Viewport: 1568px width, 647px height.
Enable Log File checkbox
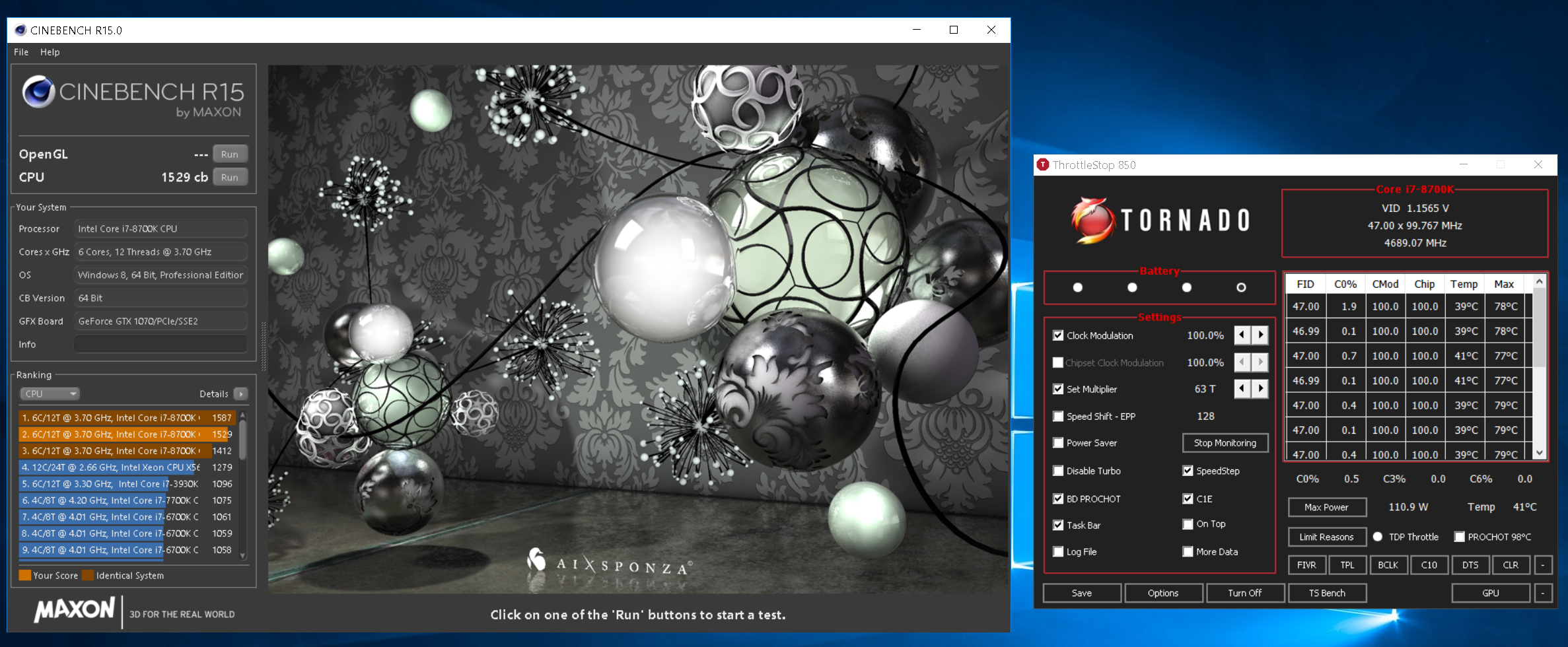tap(1058, 552)
